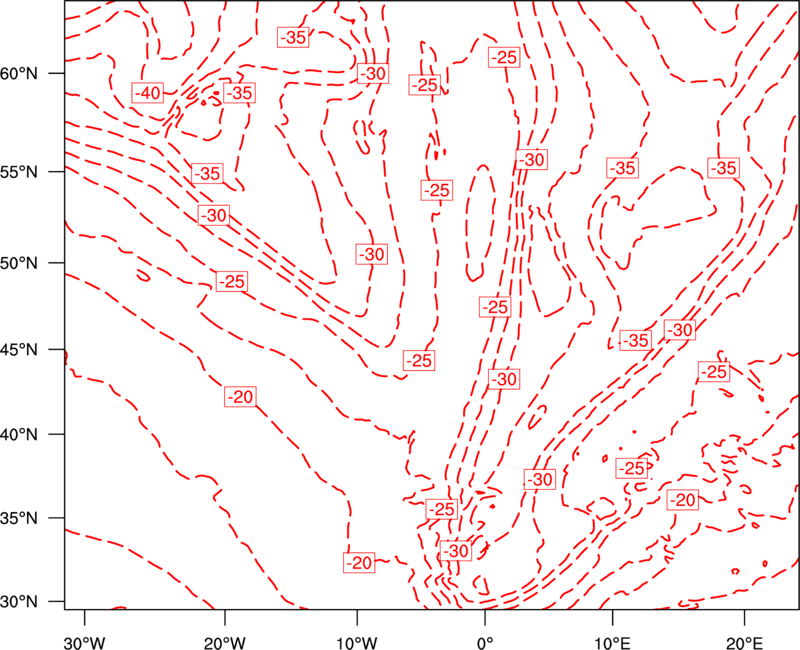Screen dimensions: 800x650
Task: Click the 40°N latitude axis label
Action: pos(19,435)
